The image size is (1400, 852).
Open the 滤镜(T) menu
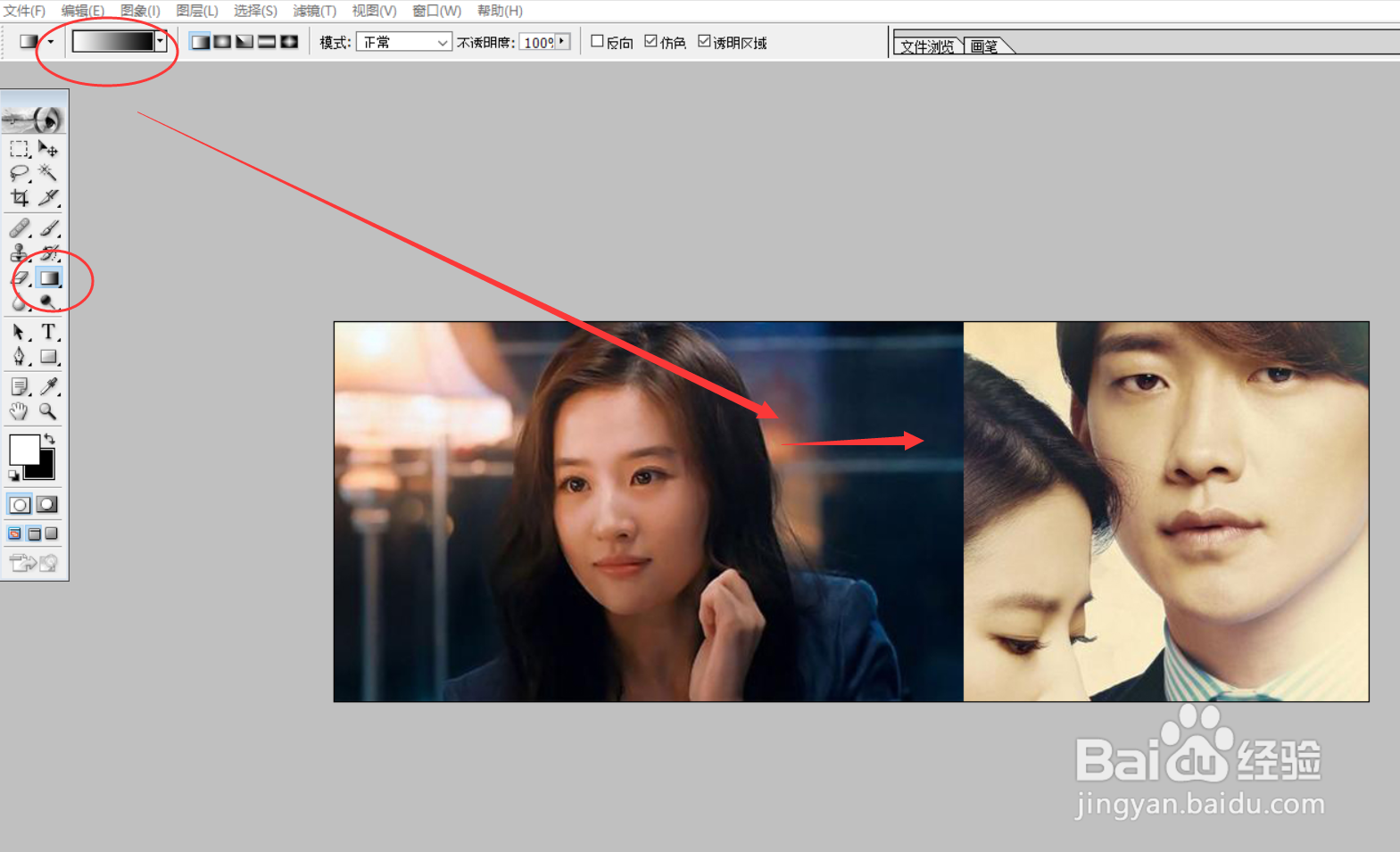tap(314, 11)
